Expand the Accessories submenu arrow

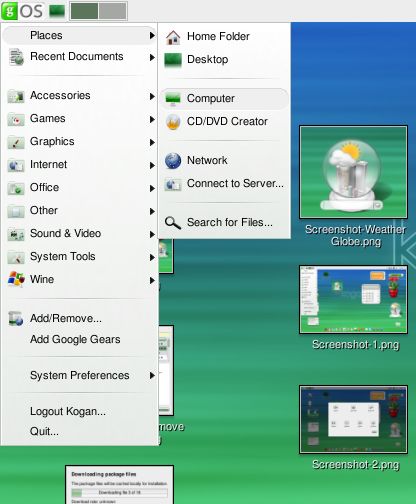[x=152, y=96]
